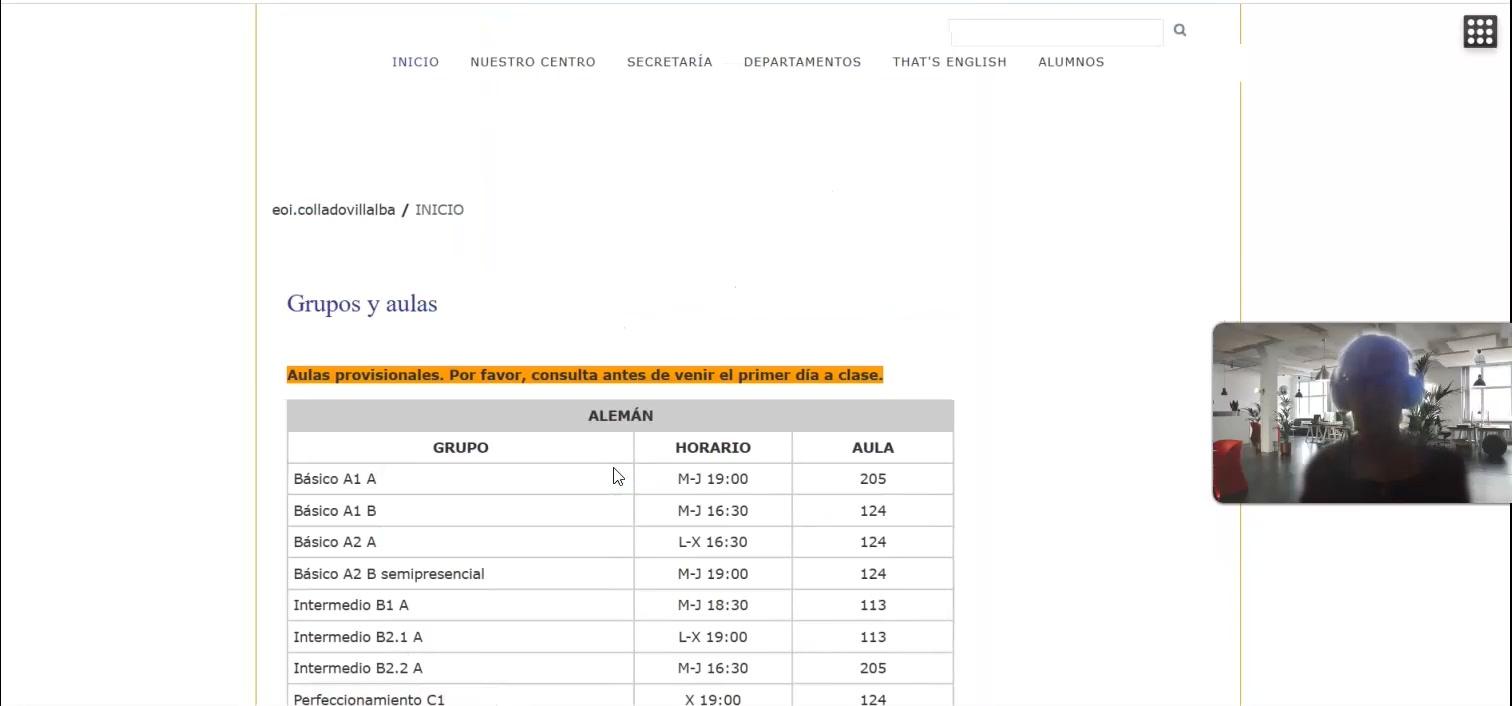
Task: Click the M-J 18:30 schedule cell
Action: [713, 605]
